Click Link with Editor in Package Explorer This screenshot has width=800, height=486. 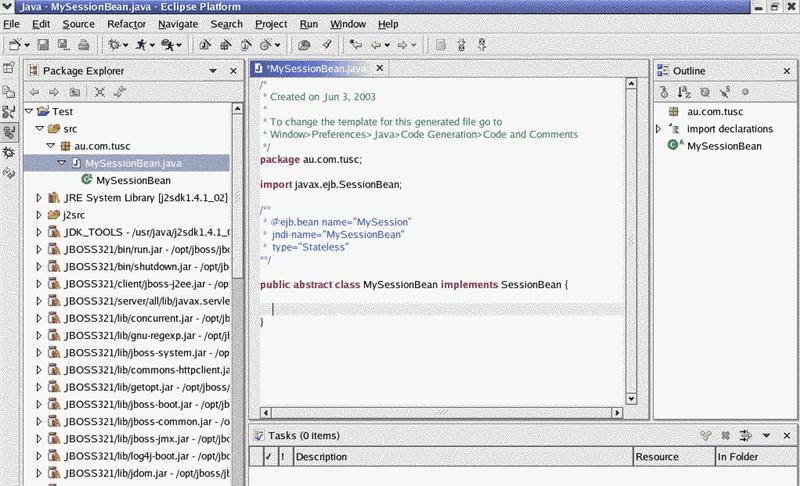click(120, 92)
